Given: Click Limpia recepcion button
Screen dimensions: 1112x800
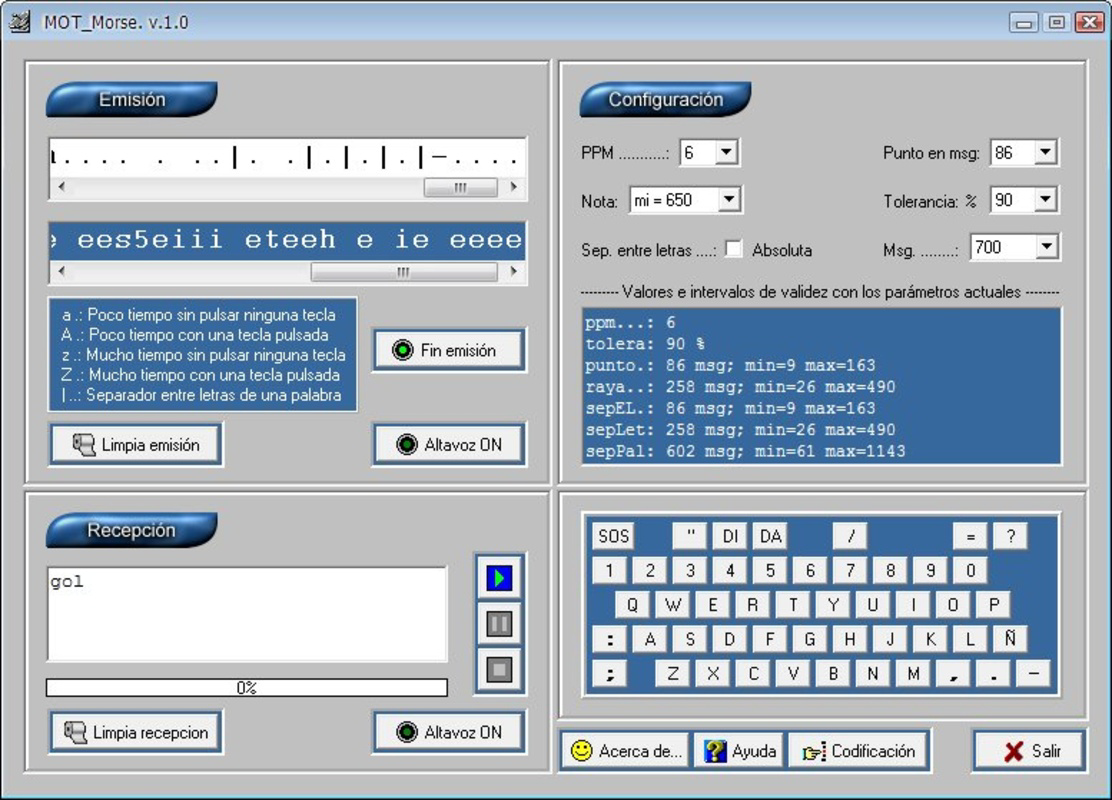Looking at the screenshot, I should (136, 732).
